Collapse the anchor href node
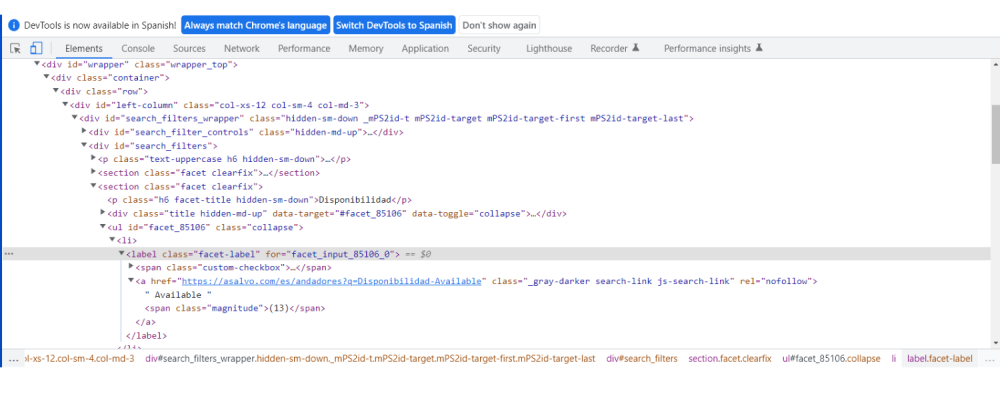Screen dimensions: 1000x400 131,281
